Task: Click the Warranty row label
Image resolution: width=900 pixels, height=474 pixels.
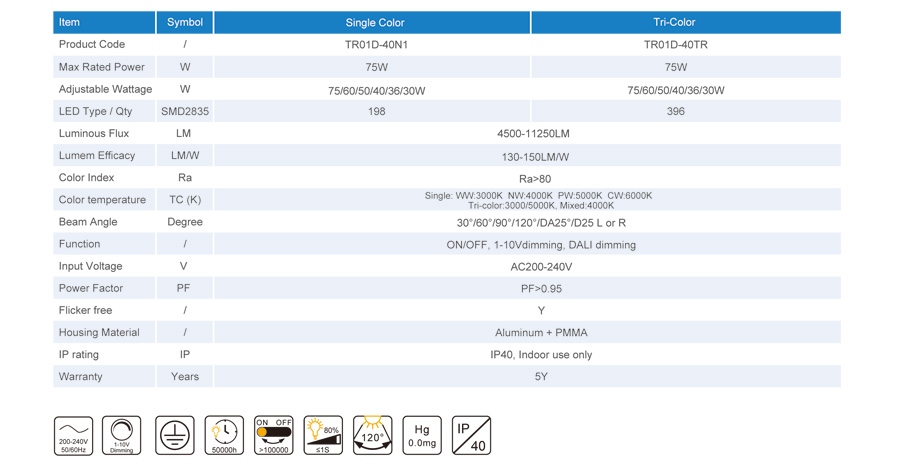Action: coord(81,377)
